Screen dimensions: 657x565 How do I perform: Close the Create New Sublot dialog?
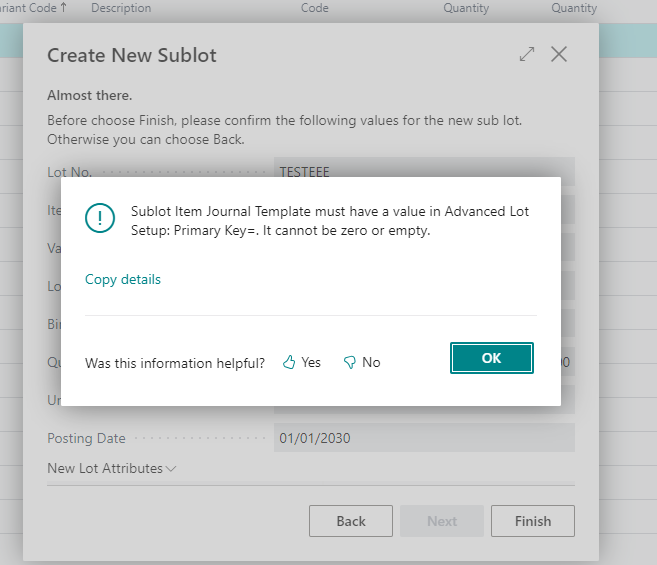pyautogui.click(x=559, y=55)
